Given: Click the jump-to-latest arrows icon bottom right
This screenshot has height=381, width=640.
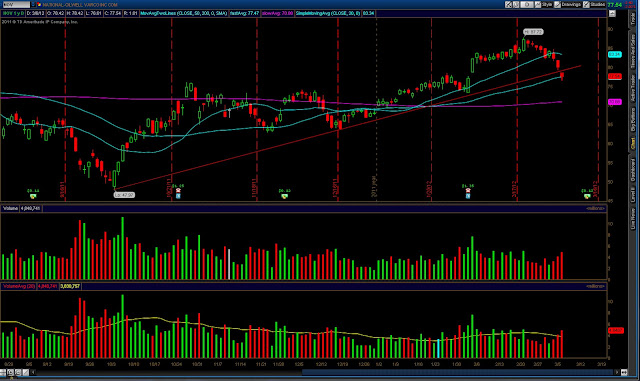Looking at the screenshot, I should (x=624, y=372).
